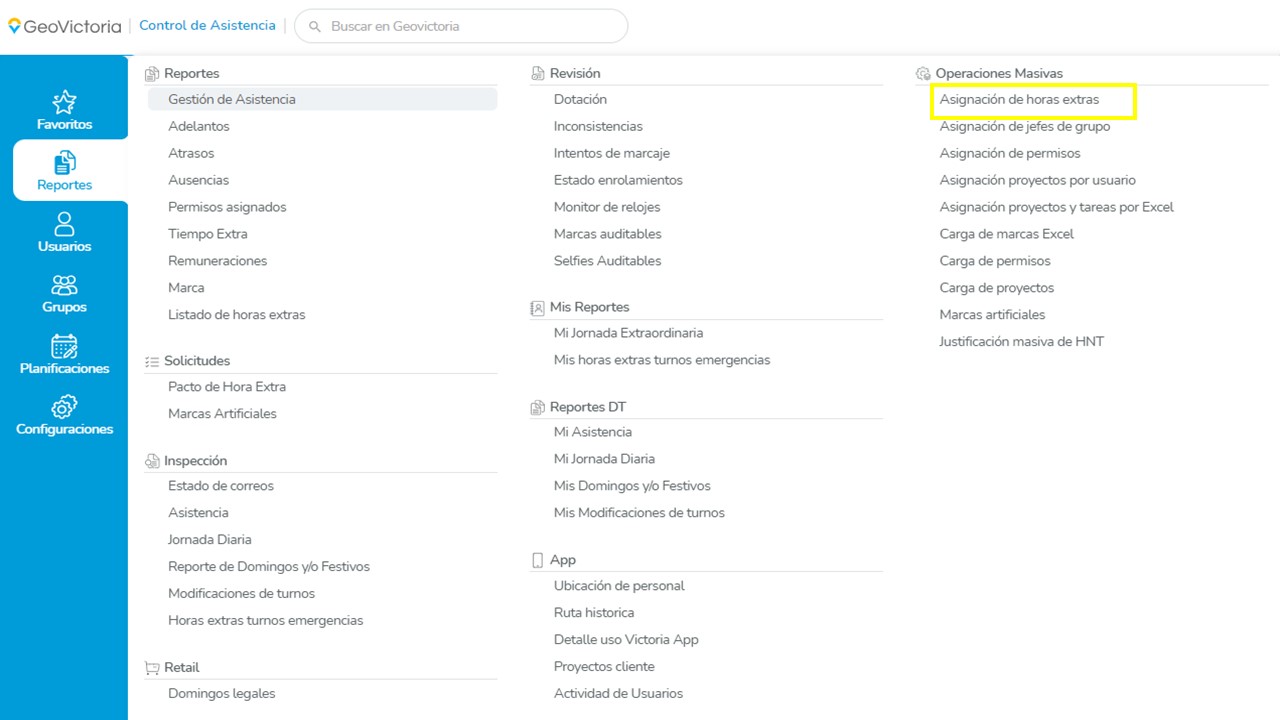
Task: Open the Configuraciones gear icon
Action: 64,407
